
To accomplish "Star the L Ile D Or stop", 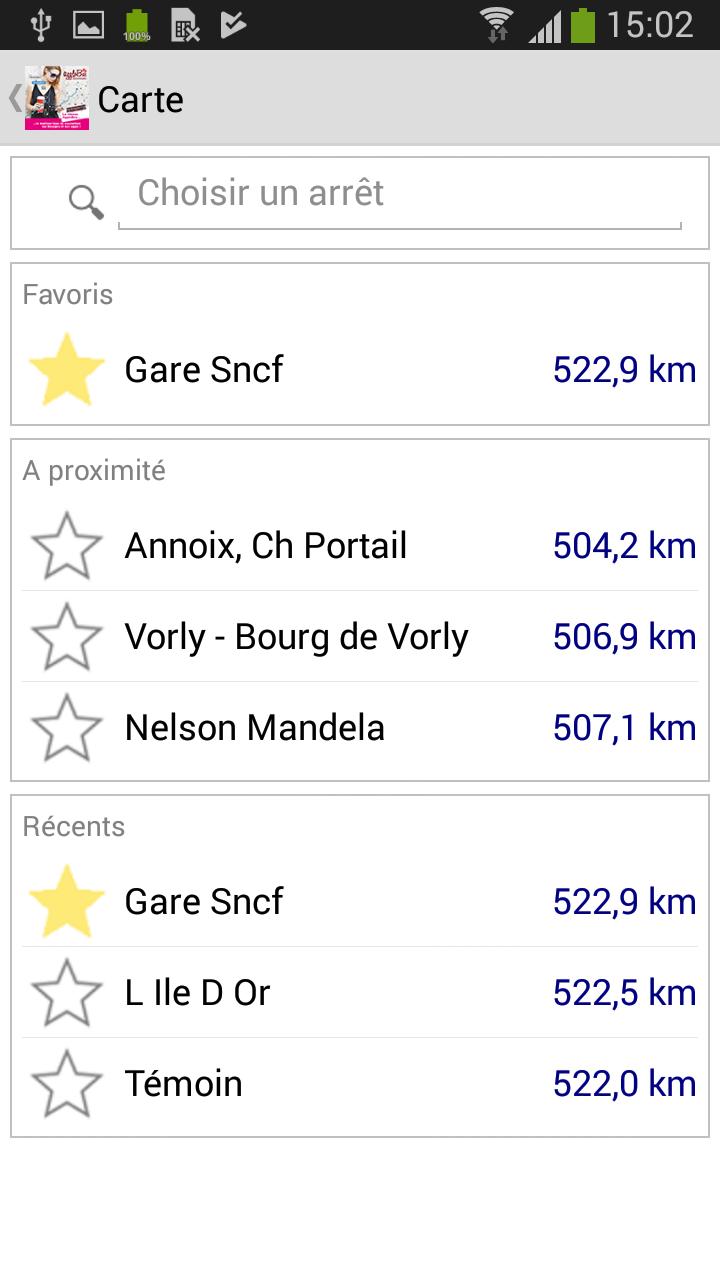I will (x=67, y=993).
